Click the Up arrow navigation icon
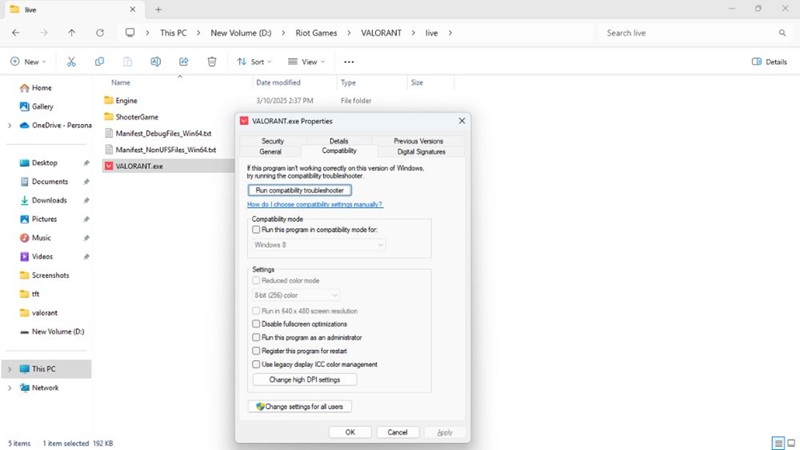The height and width of the screenshot is (450, 800). pos(71,33)
